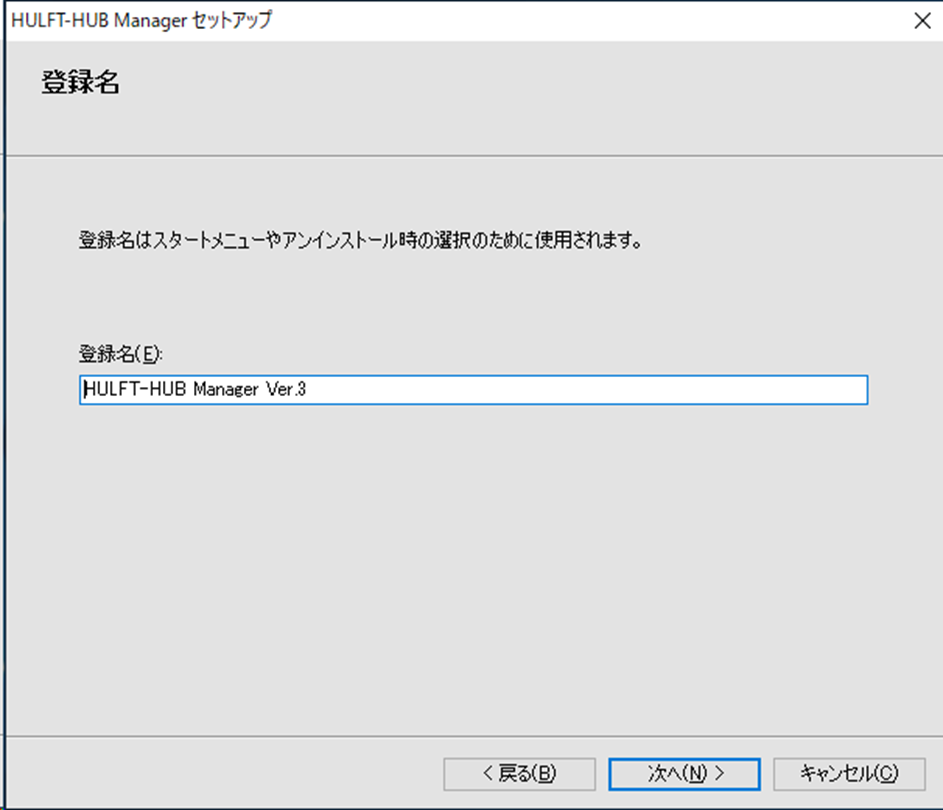The image size is (943, 810).
Task: Cancel setup with キャンセル(C) button
Action: (849, 774)
